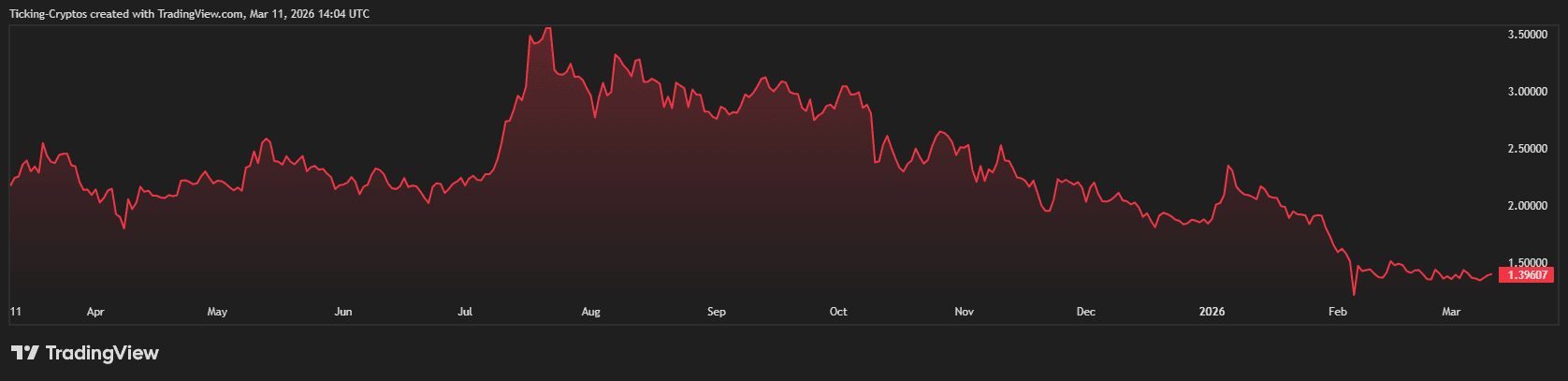Click the 1.50000 price axis label
This screenshot has width=1568, height=381.
tap(1527, 263)
